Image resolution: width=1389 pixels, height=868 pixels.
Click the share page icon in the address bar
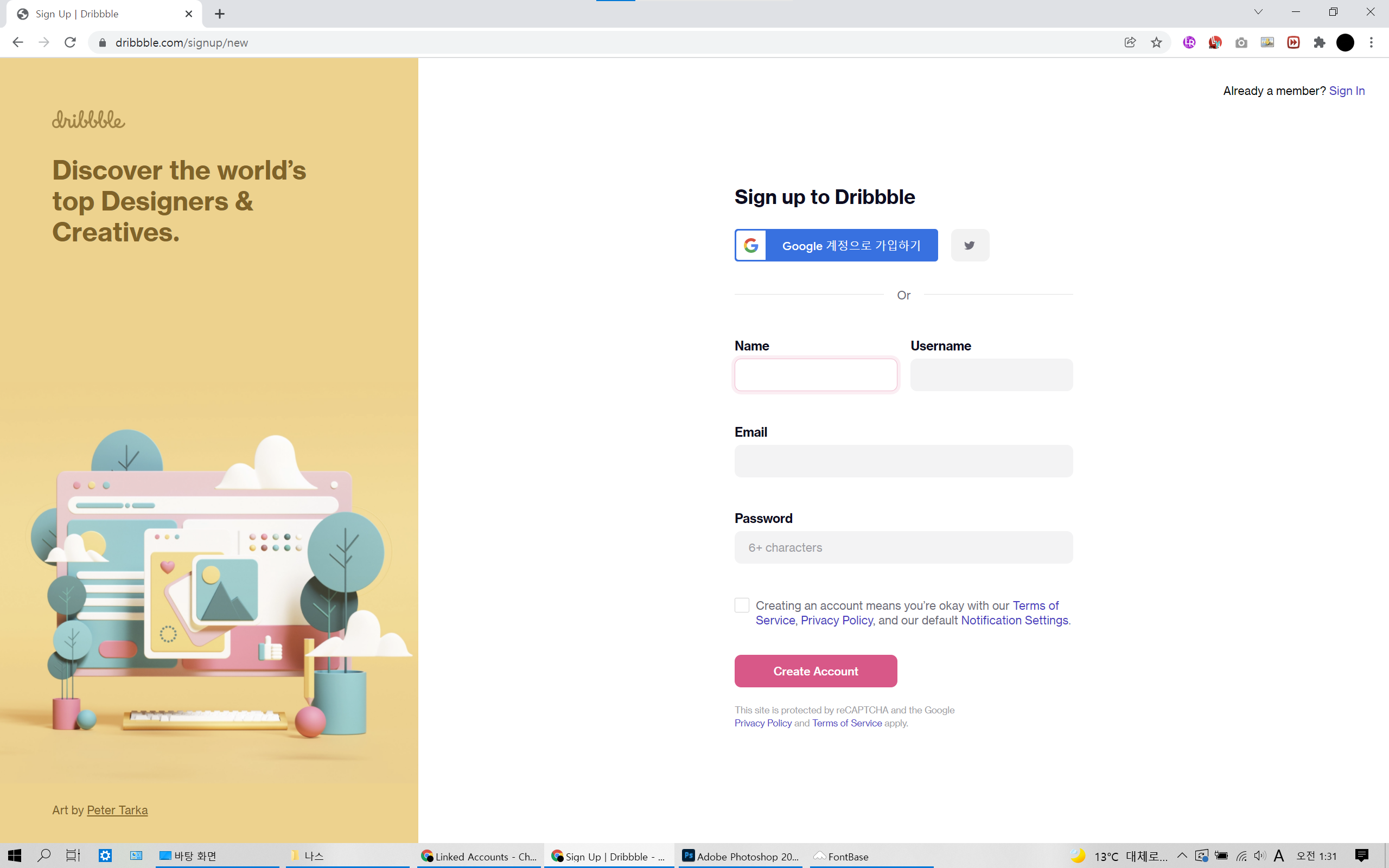1130,42
